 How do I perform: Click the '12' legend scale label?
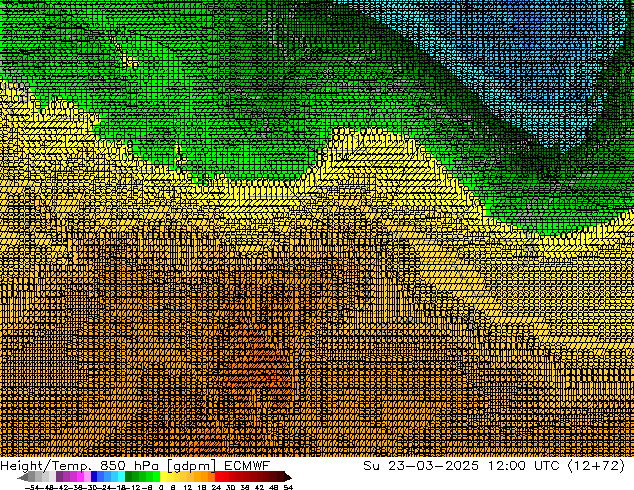pyautogui.click(x=188, y=487)
